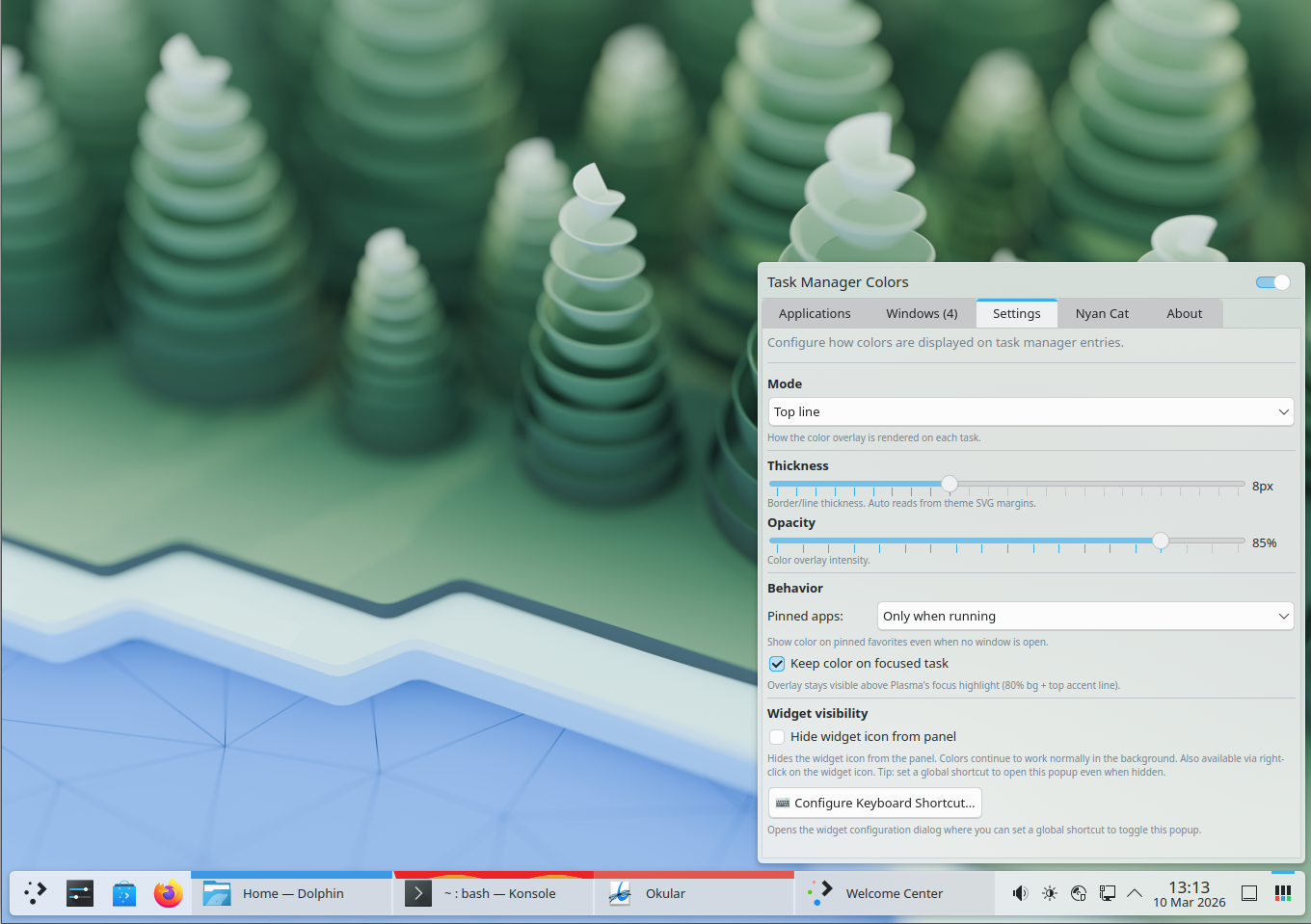
Task: Switch to the Okular task
Action: 694,893
